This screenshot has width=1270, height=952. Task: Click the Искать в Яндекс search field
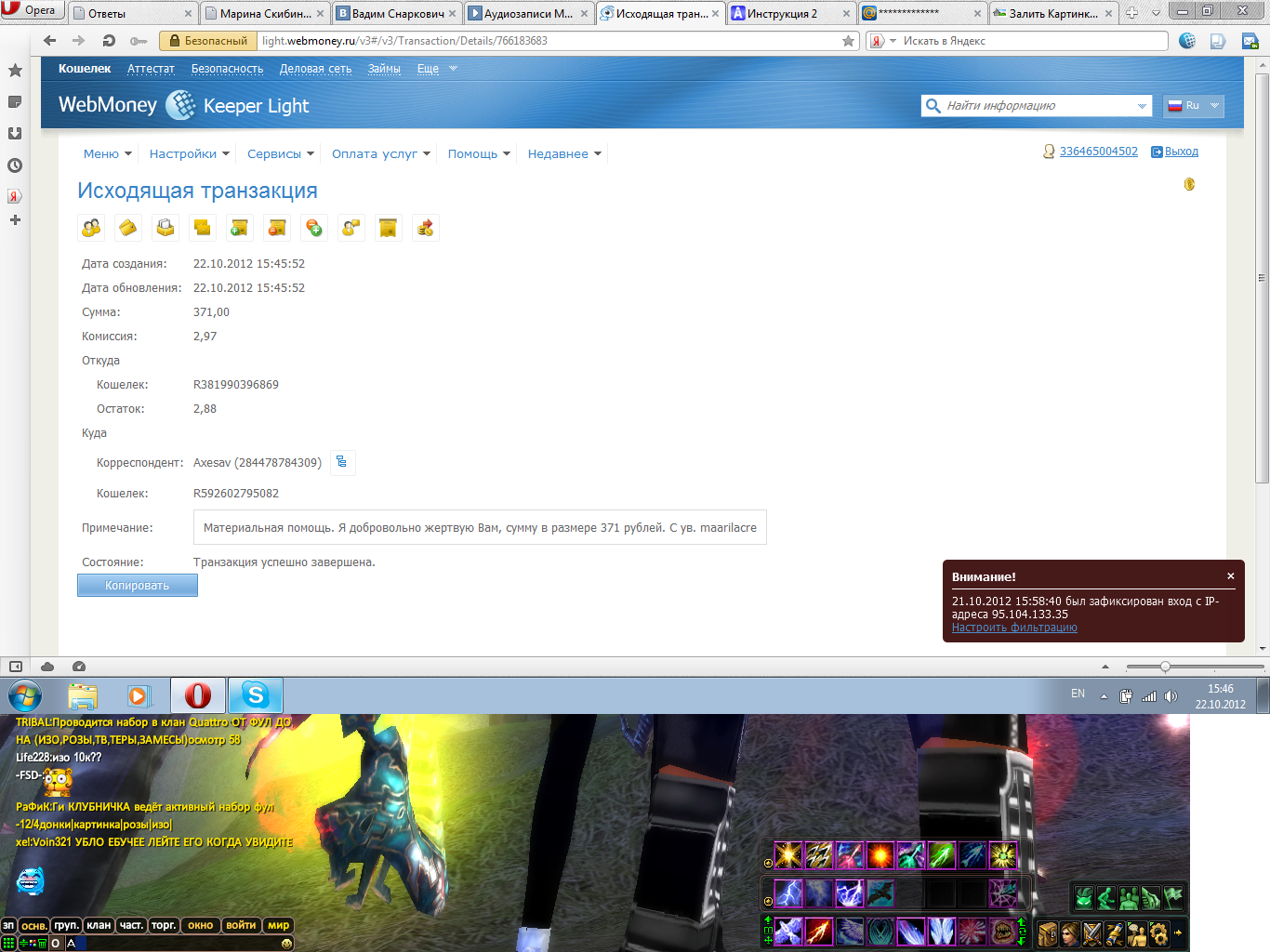1032,41
